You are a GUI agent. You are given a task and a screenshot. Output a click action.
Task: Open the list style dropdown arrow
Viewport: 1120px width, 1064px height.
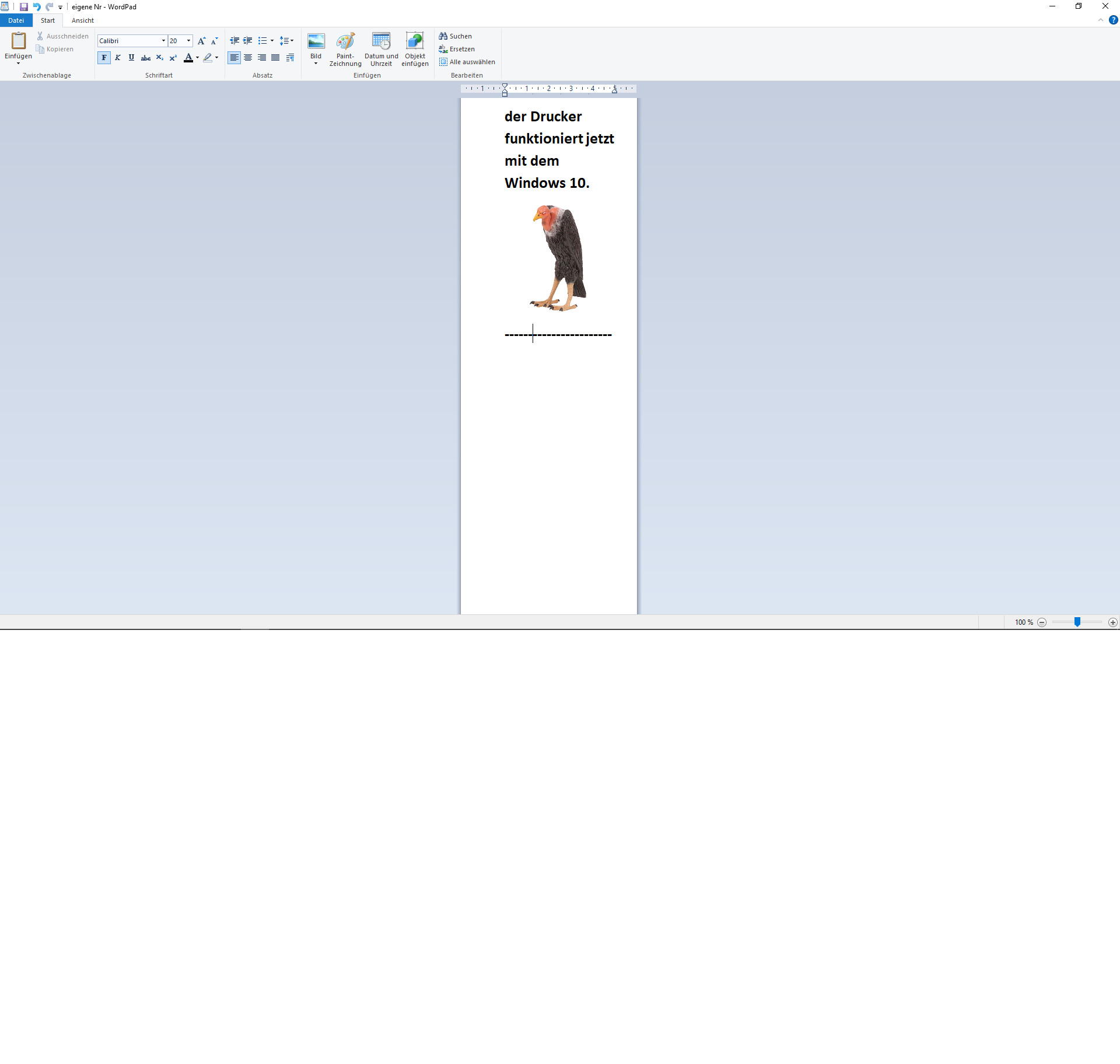[272, 41]
